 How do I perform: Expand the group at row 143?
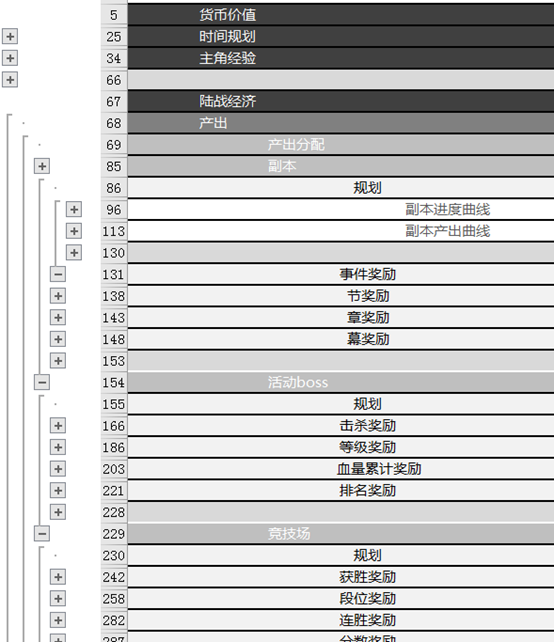click(x=58, y=317)
